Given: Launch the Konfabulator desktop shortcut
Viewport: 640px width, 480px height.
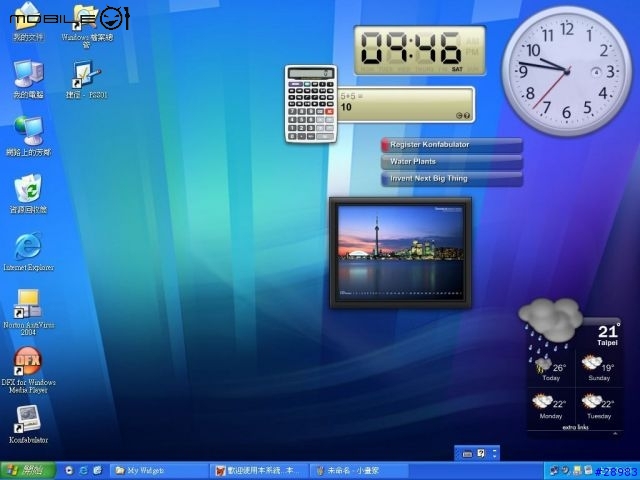Looking at the screenshot, I should pos(28,424).
